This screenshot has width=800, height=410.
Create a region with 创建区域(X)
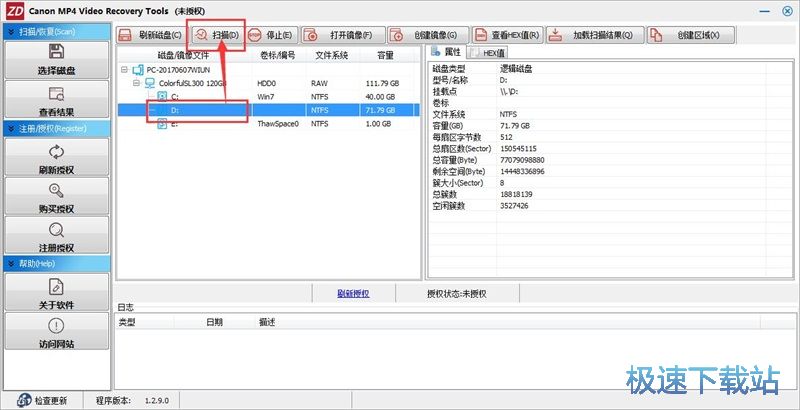click(x=691, y=35)
